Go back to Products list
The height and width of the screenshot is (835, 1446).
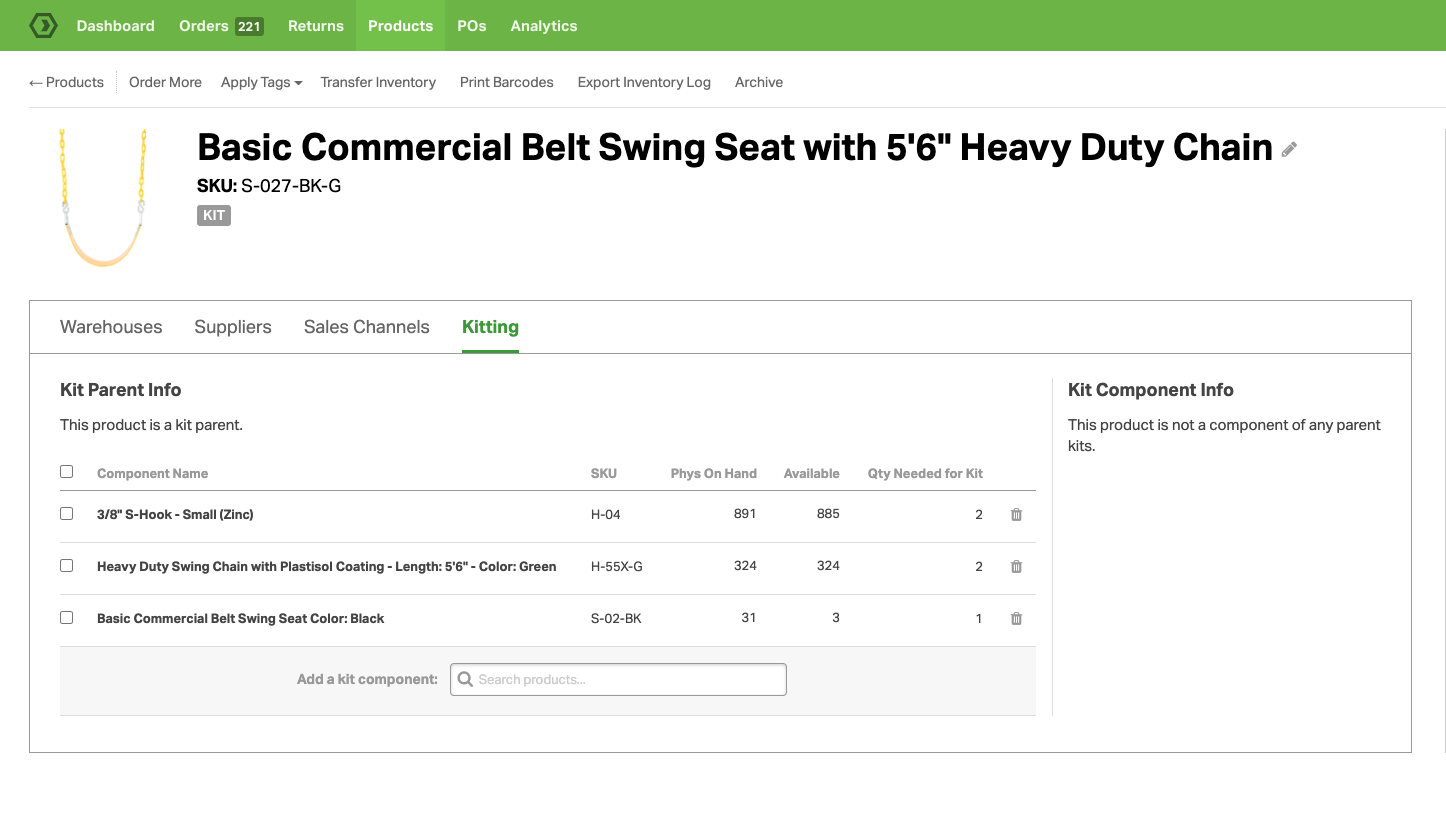click(67, 83)
